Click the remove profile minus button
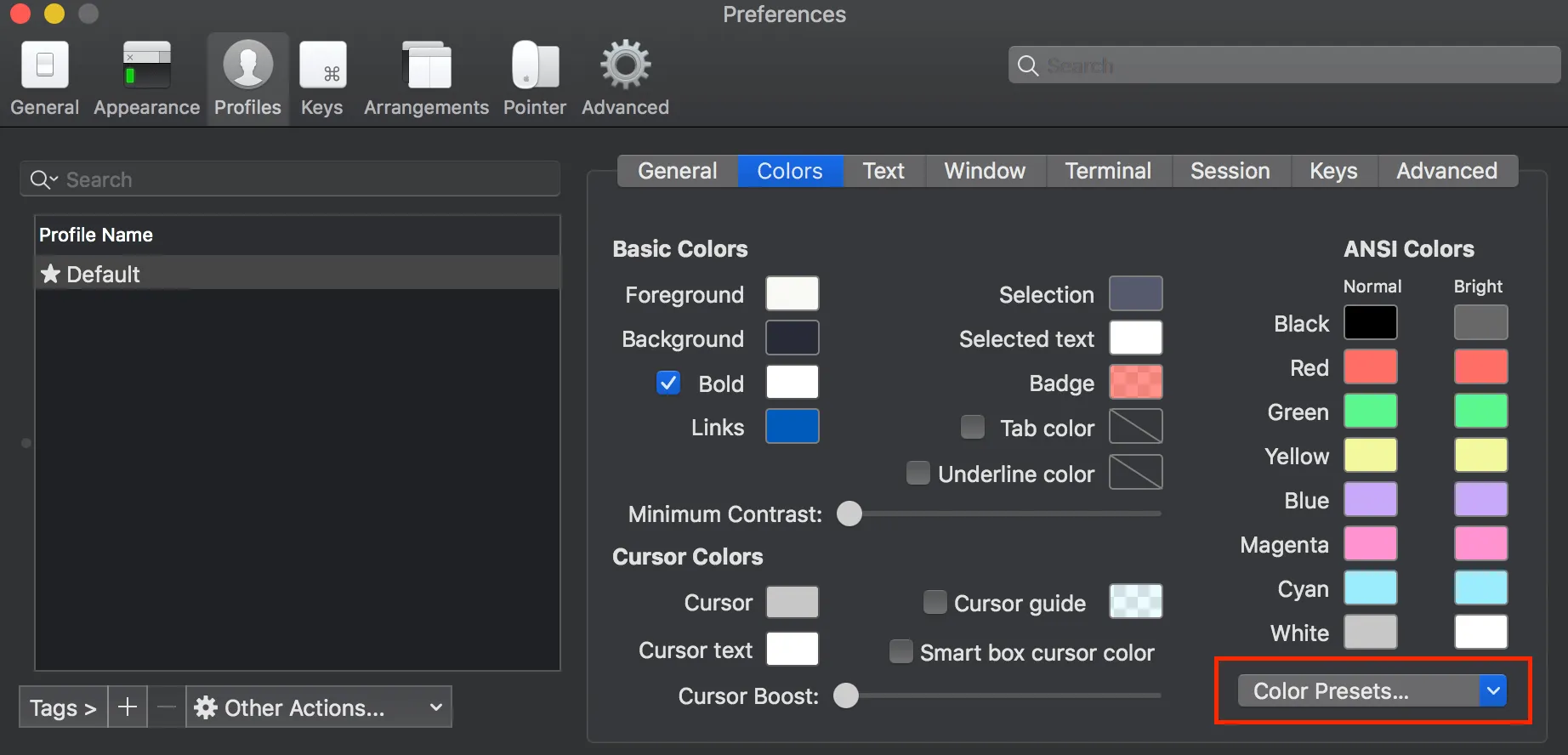 (167, 707)
